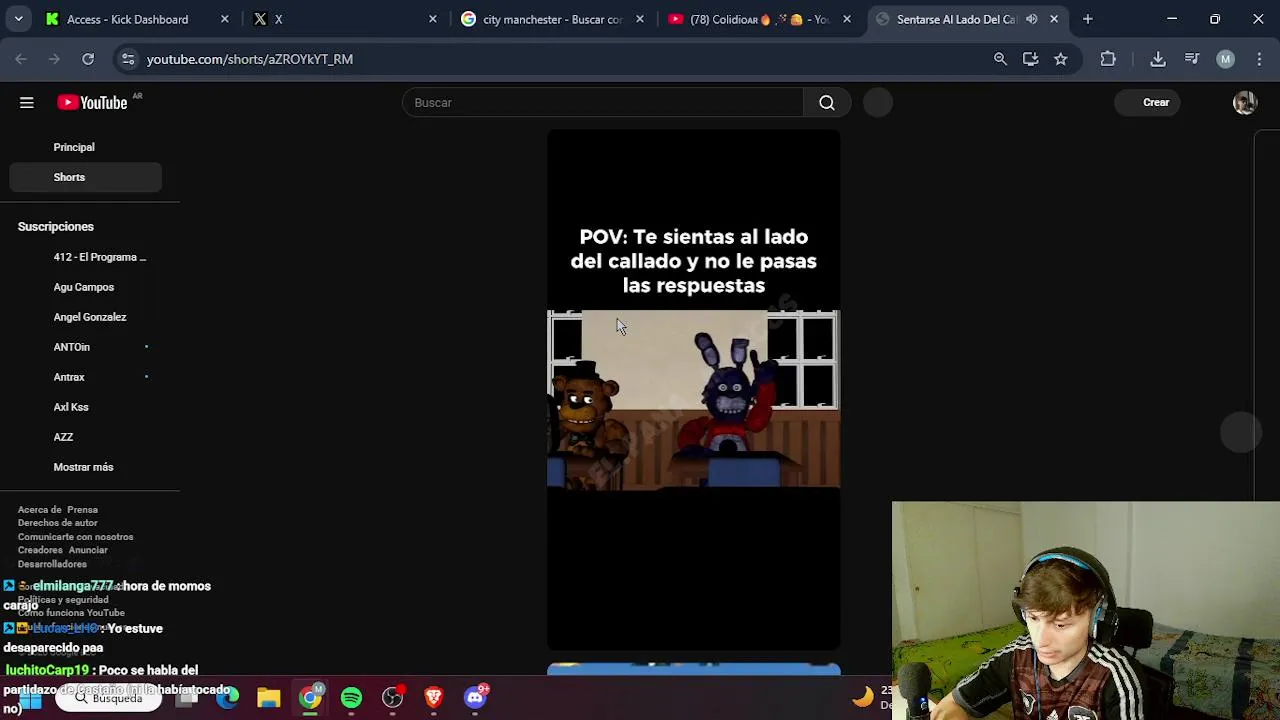
Task: Open the Chrome three-dot menu
Action: coord(1258,59)
